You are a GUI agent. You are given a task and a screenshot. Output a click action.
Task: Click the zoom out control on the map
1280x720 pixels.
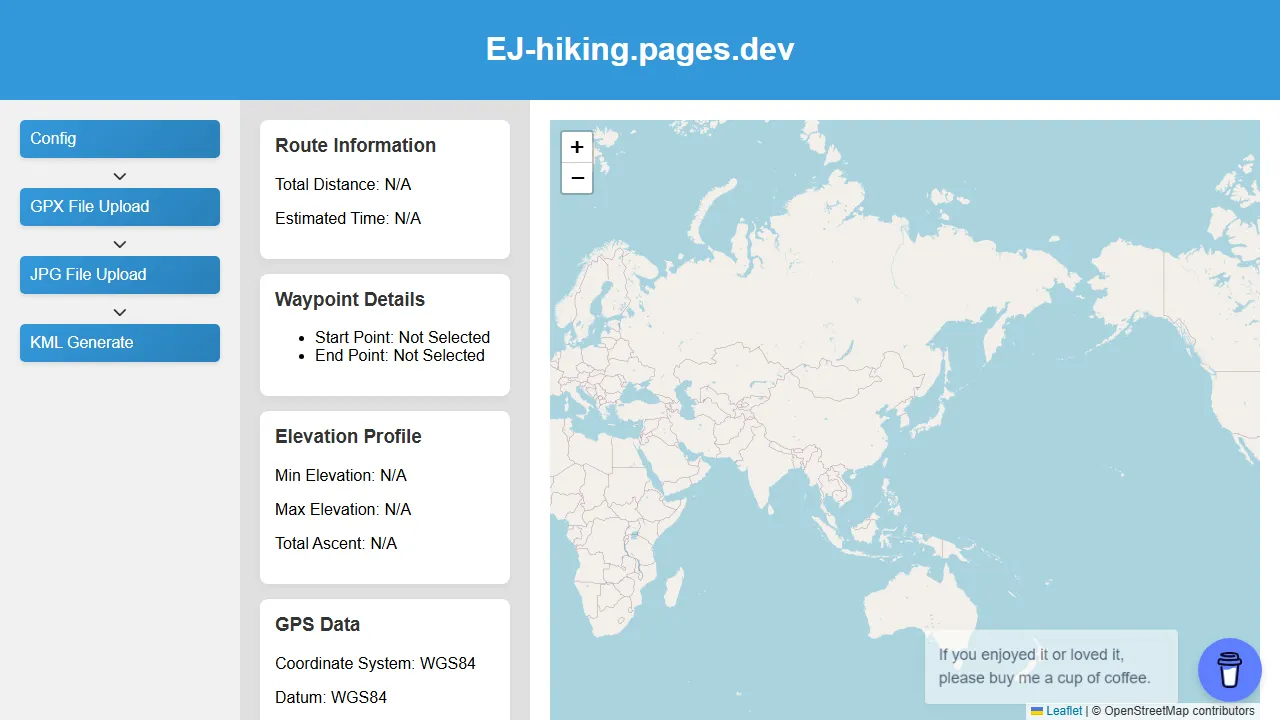click(577, 178)
